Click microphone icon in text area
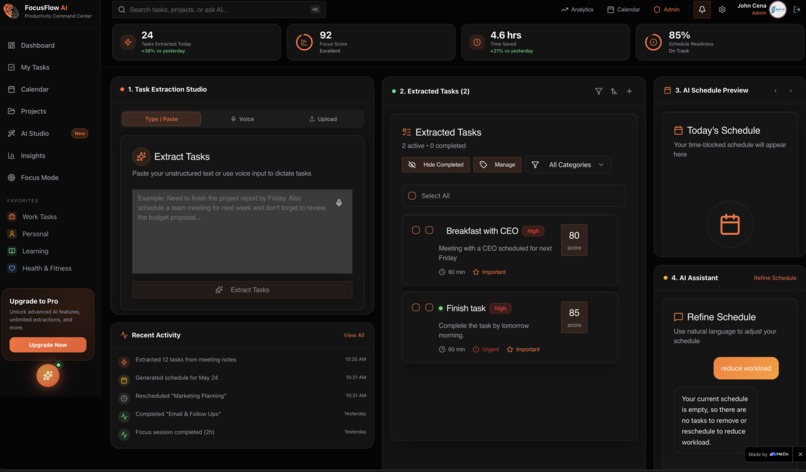Viewport: 806px width, 472px height. pyautogui.click(x=339, y=203)
